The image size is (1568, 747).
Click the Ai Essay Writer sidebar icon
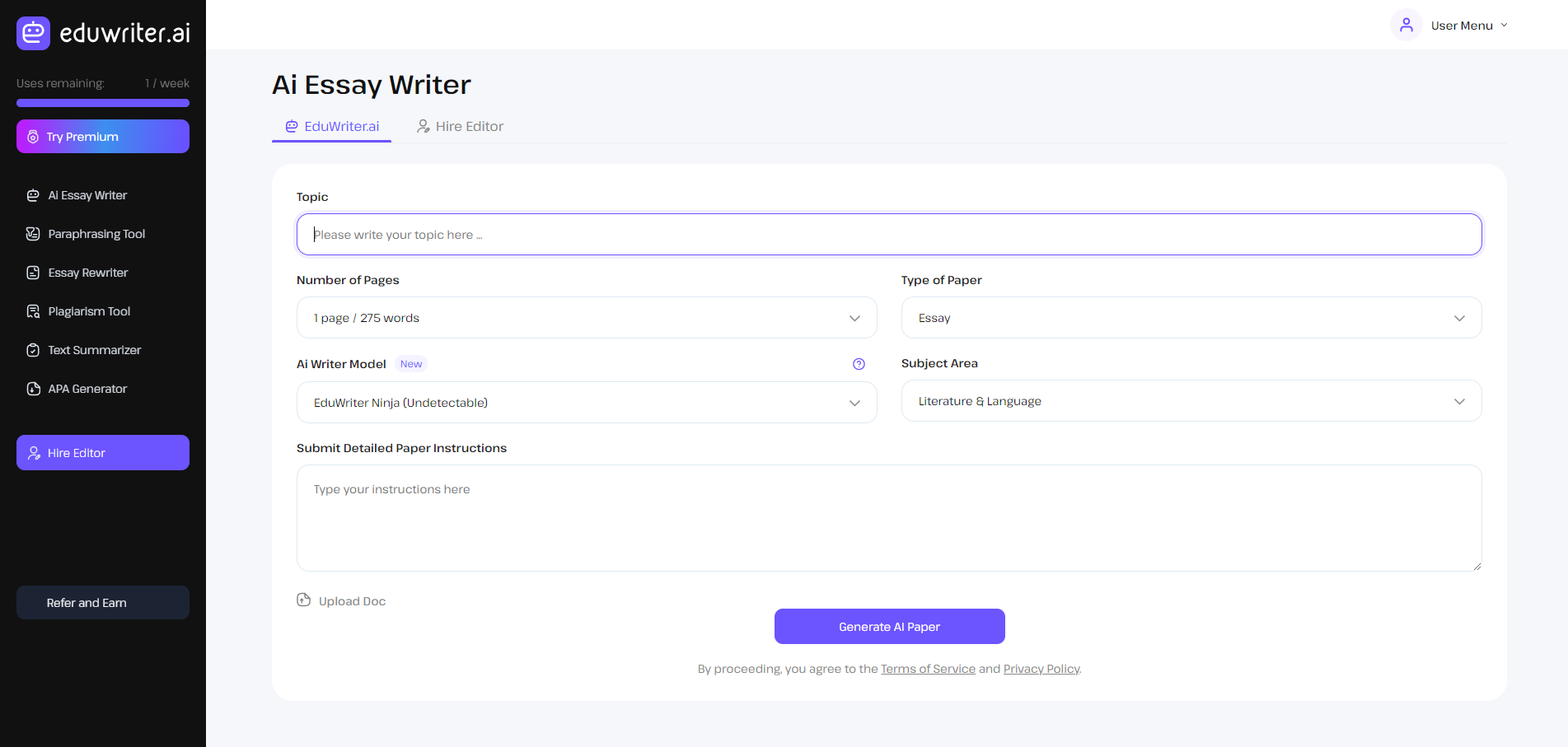(x=33, y=195)
